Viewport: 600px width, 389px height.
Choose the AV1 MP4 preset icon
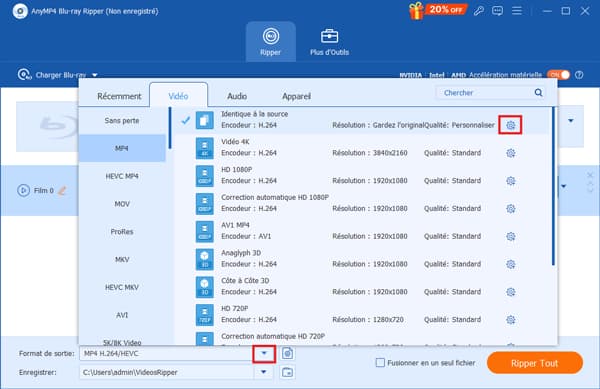pyautogui.click(x=204, y=231)
